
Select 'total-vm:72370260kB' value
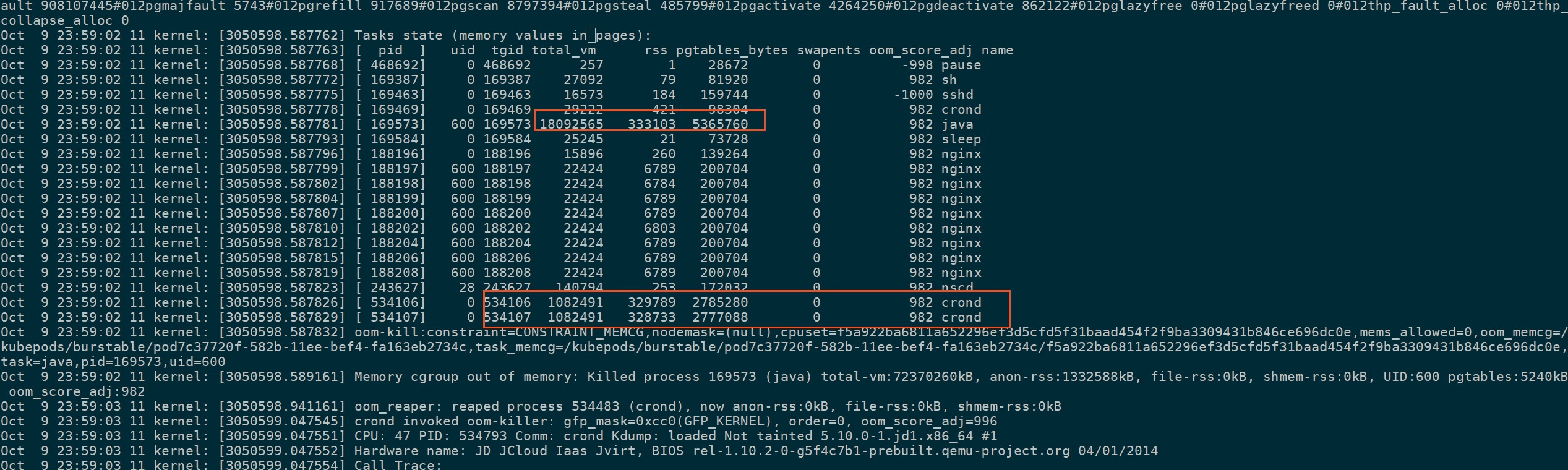897,377
